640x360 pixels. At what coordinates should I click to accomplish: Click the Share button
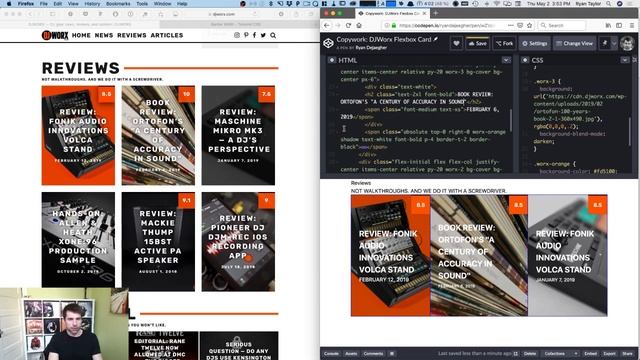(x=627, y=353)
